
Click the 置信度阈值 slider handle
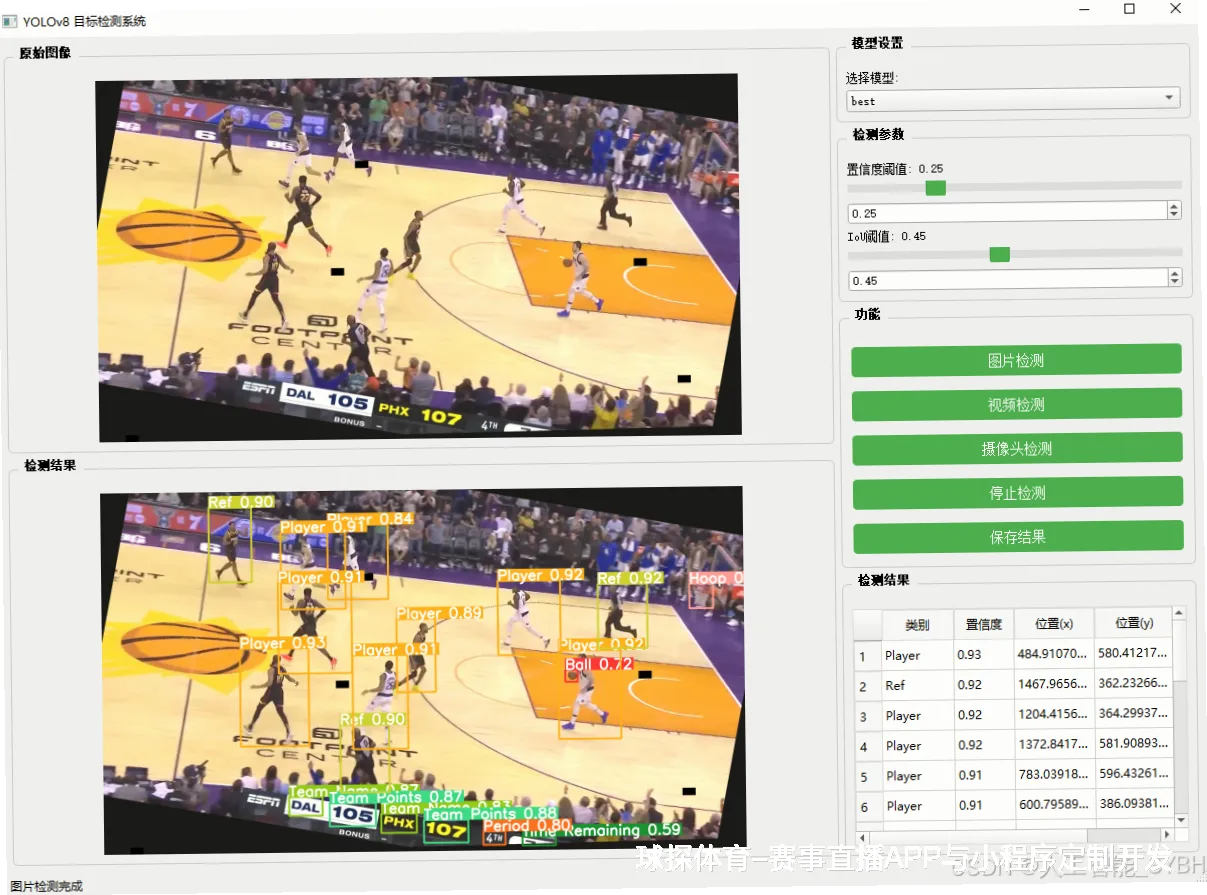935,187
